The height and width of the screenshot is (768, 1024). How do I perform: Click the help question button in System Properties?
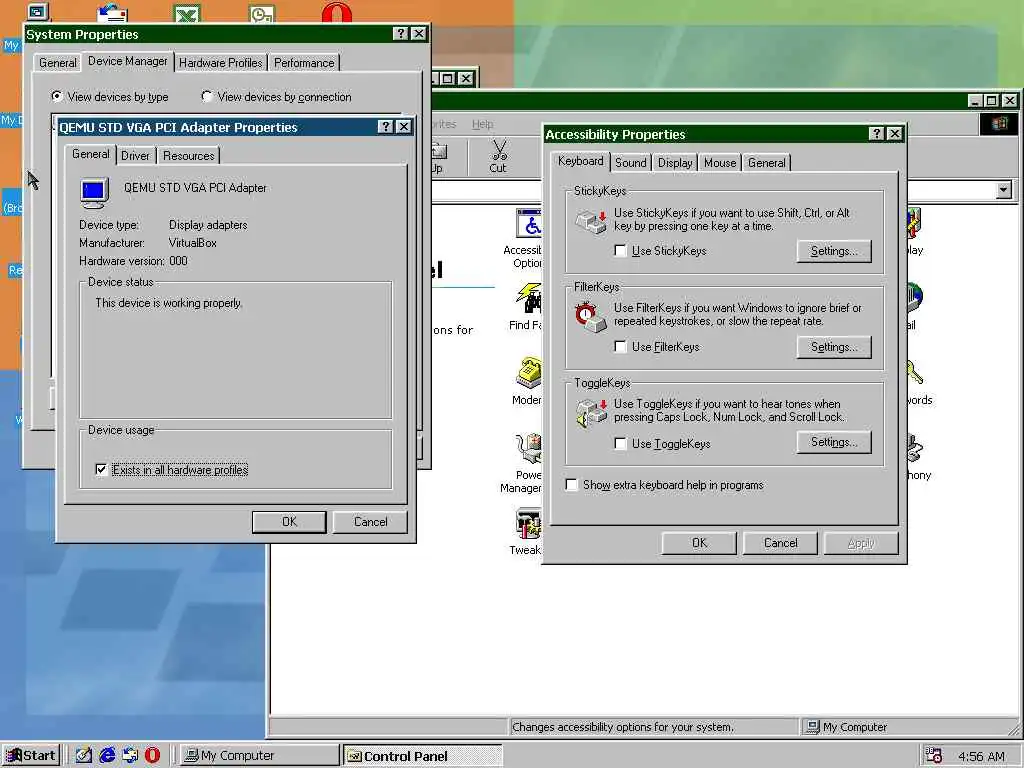(x=401, y=34)
